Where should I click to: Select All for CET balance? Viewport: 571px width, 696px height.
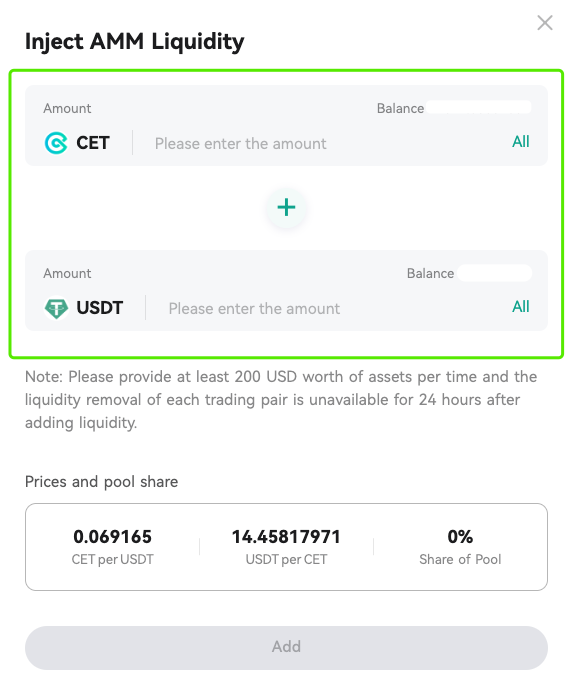pyautogui.click(x=520, y=142)
